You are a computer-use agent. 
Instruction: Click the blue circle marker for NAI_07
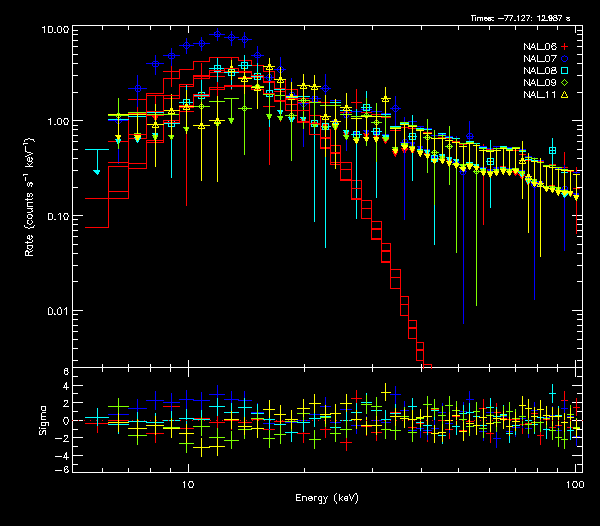[x=564, y=59]
